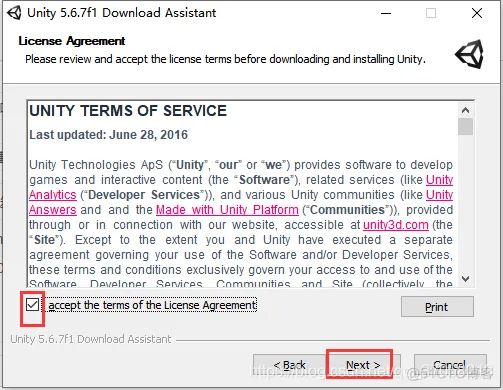
Task: Click the license scrollbar down arrow
Action: point(466,279)
